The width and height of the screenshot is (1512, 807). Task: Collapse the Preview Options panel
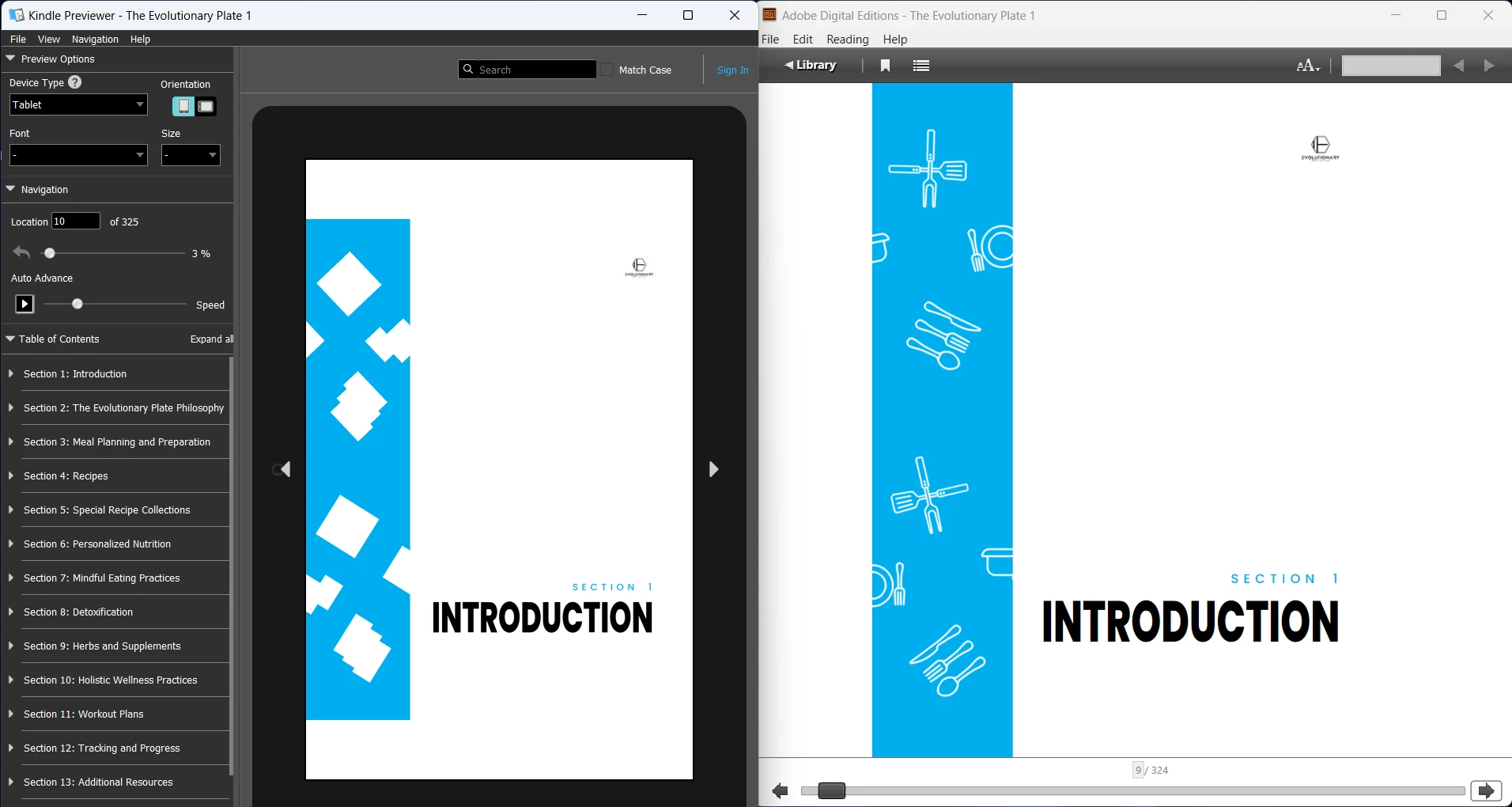click(x=10, y=59)
